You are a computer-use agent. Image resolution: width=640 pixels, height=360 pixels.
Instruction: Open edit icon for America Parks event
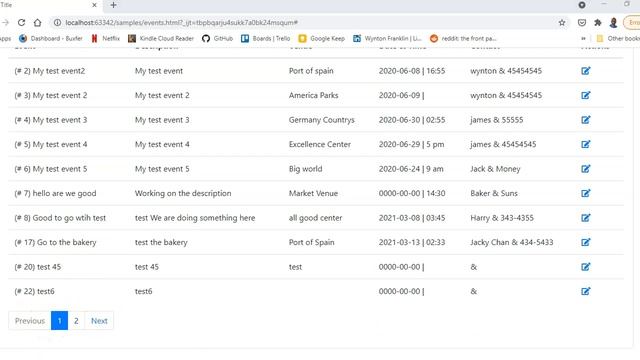[586, 95]
